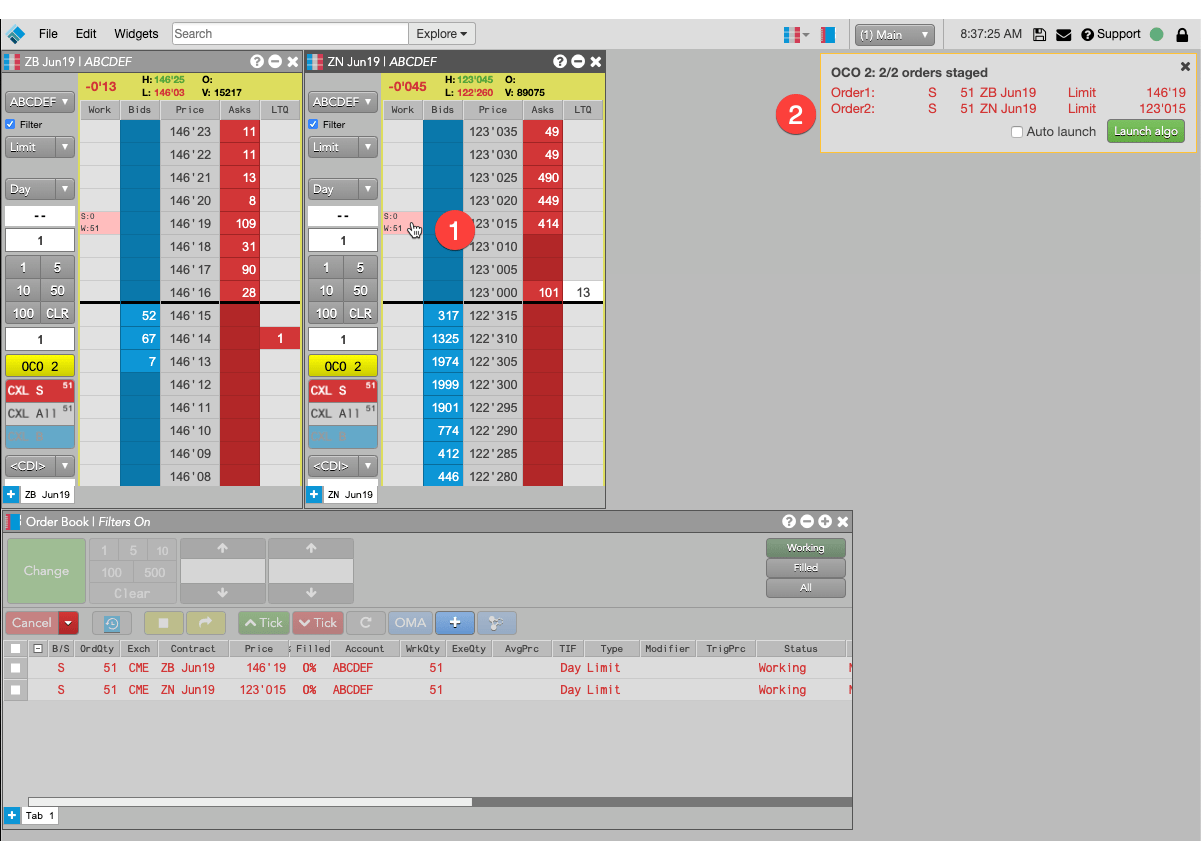Select the Working filter toggle in Order Book
This screenshot has width=1201, height=858.
[806, 548]
